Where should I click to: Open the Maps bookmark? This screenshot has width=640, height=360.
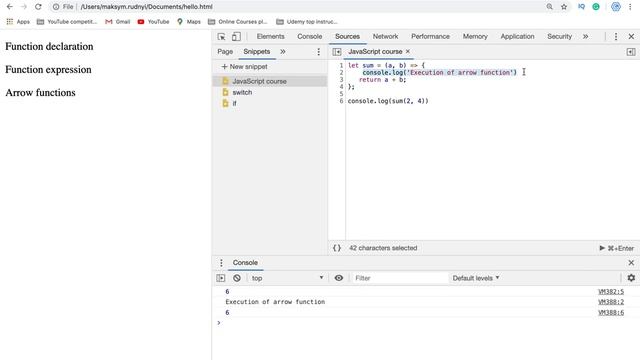point(189,22)
